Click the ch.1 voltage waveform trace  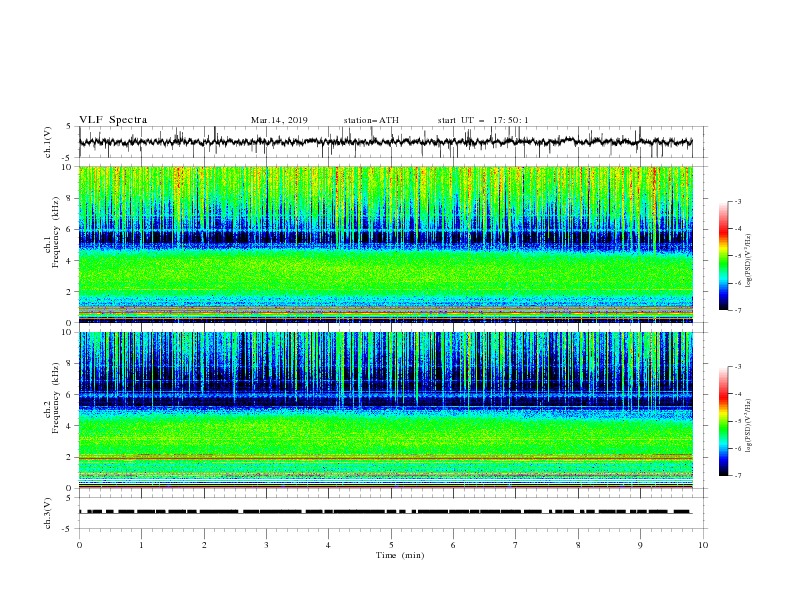386,142
